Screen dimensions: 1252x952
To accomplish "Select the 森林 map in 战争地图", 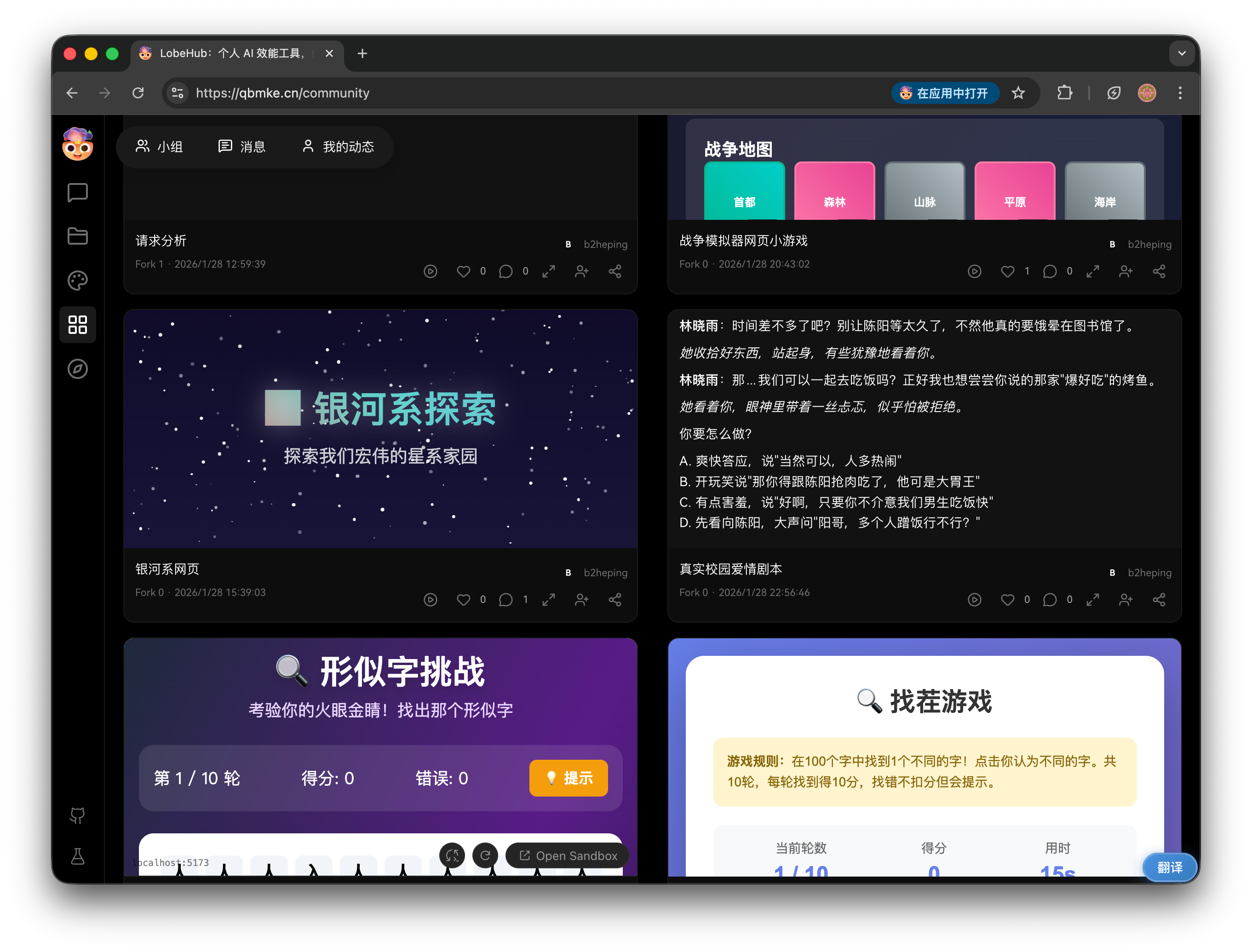I will pos(834,190).
